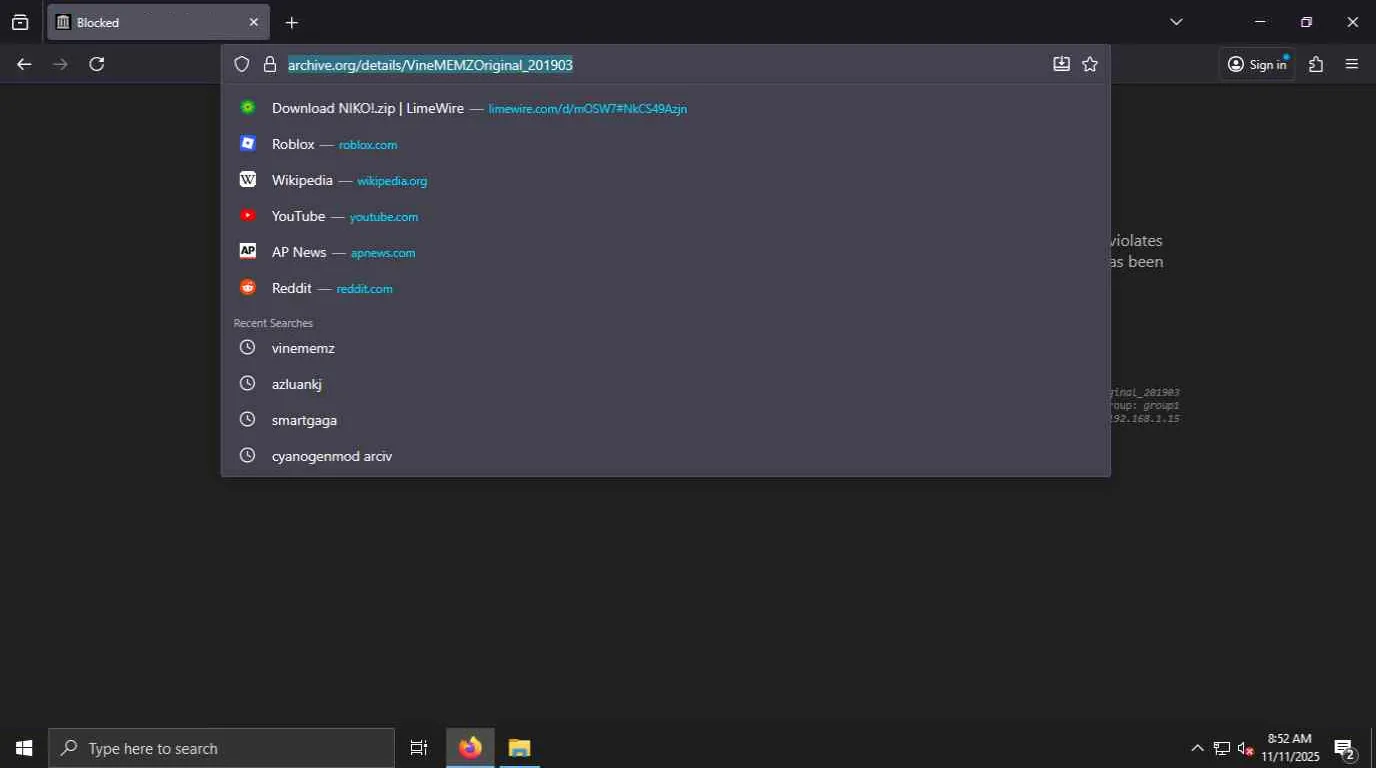1376x768 pixels.
Task: Choose the AP News suggestion
Action: pos(665,252)
